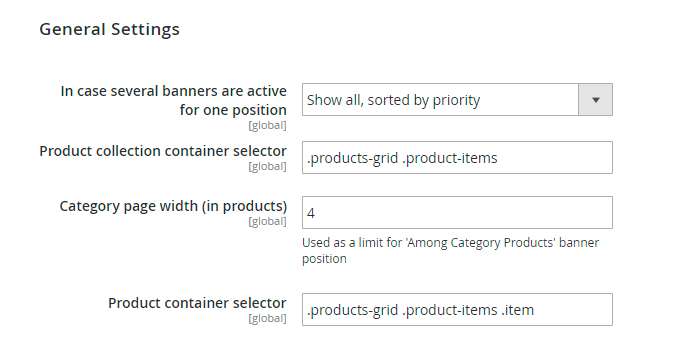Click 'for one position' label line
This screenshot has height=362, width=684.
(x=233, y=110)
